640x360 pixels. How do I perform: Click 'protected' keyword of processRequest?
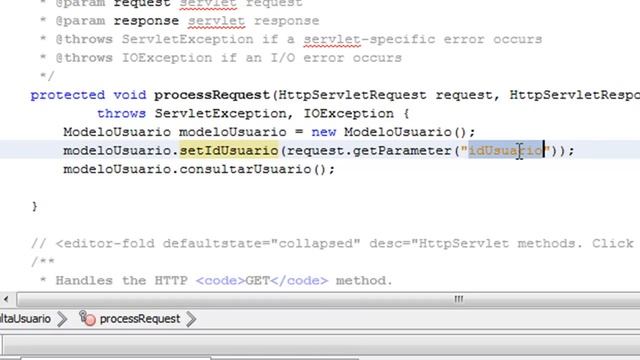click(68, 95)
